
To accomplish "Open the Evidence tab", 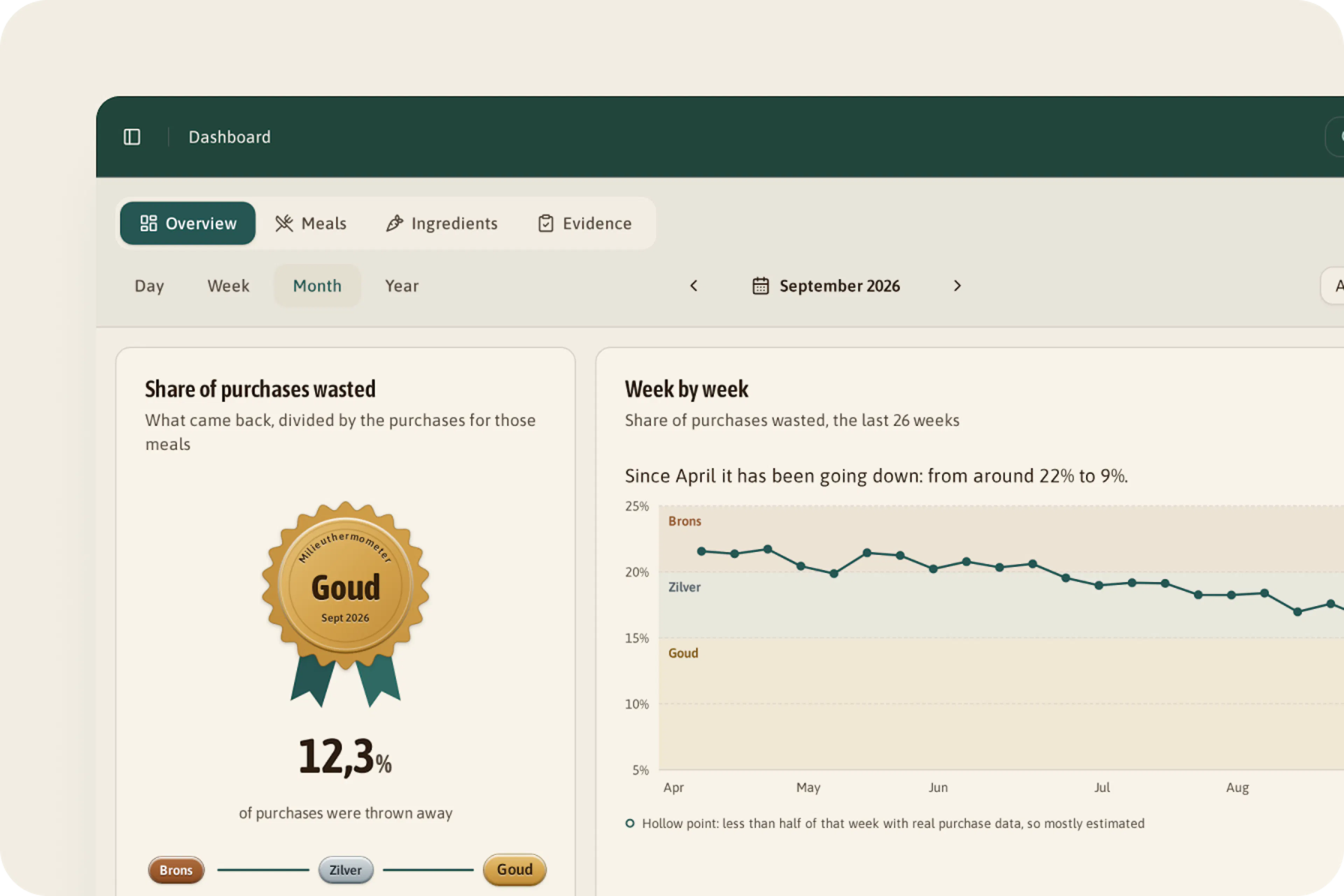I will click(x=585, y=223).
